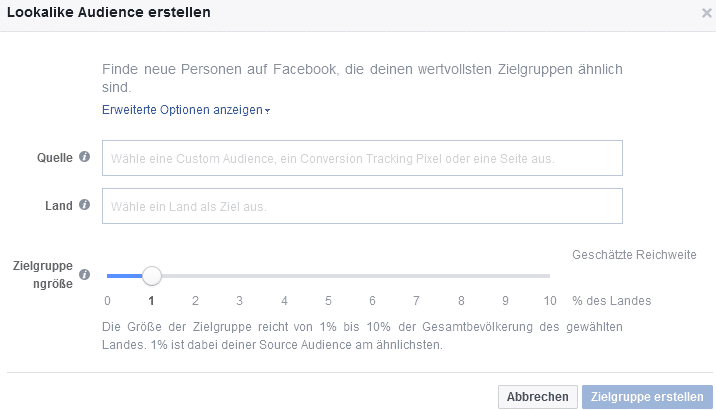Click the slider track at position 7
The image size is (716, 410).
(416, 276)
